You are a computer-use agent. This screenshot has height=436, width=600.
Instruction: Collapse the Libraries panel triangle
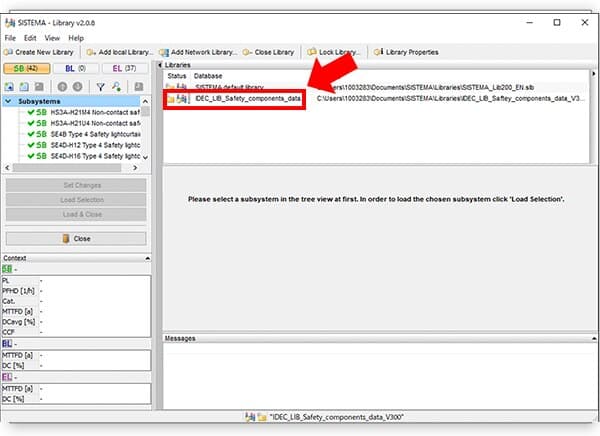(x=160, y=65)
